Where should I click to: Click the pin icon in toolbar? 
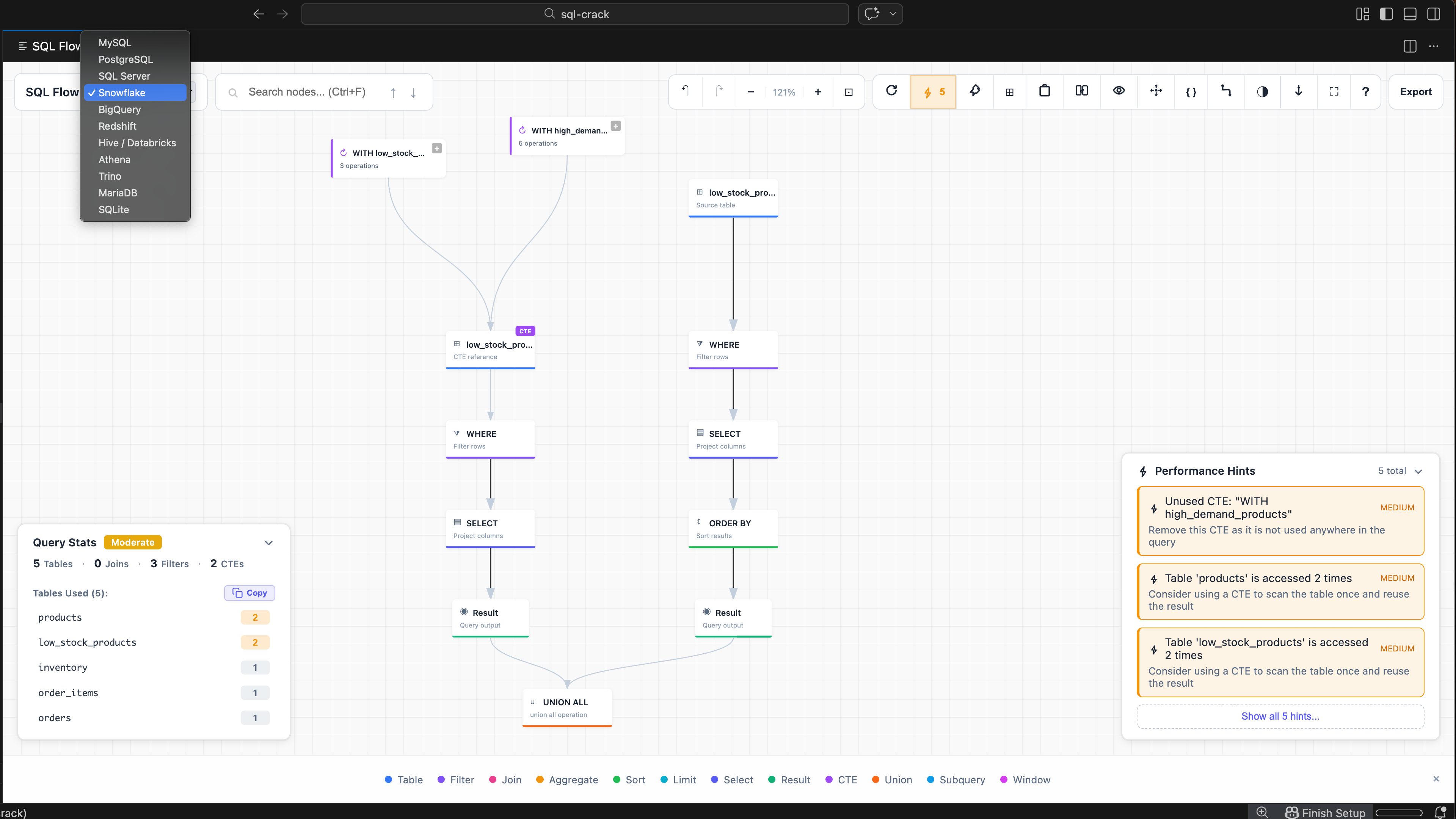(974, 91)
